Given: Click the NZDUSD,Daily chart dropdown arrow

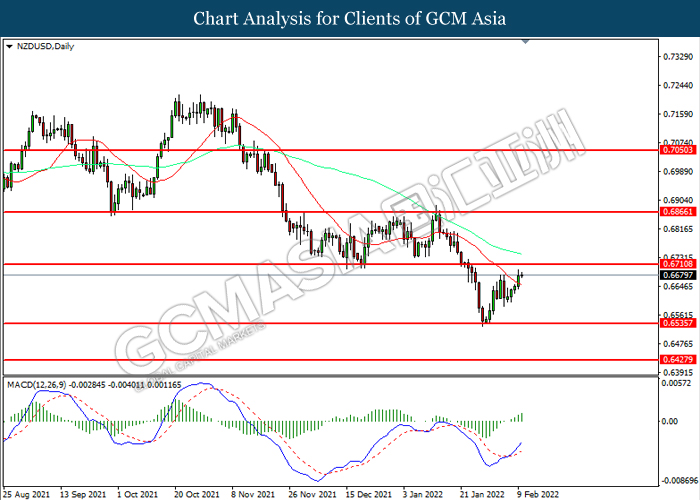Looking at the screenshot, I should click(9, 46).
